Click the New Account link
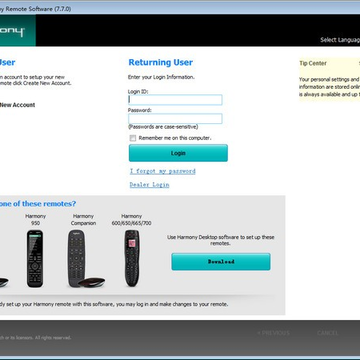360x360 pixels. [x=17, y=105]
